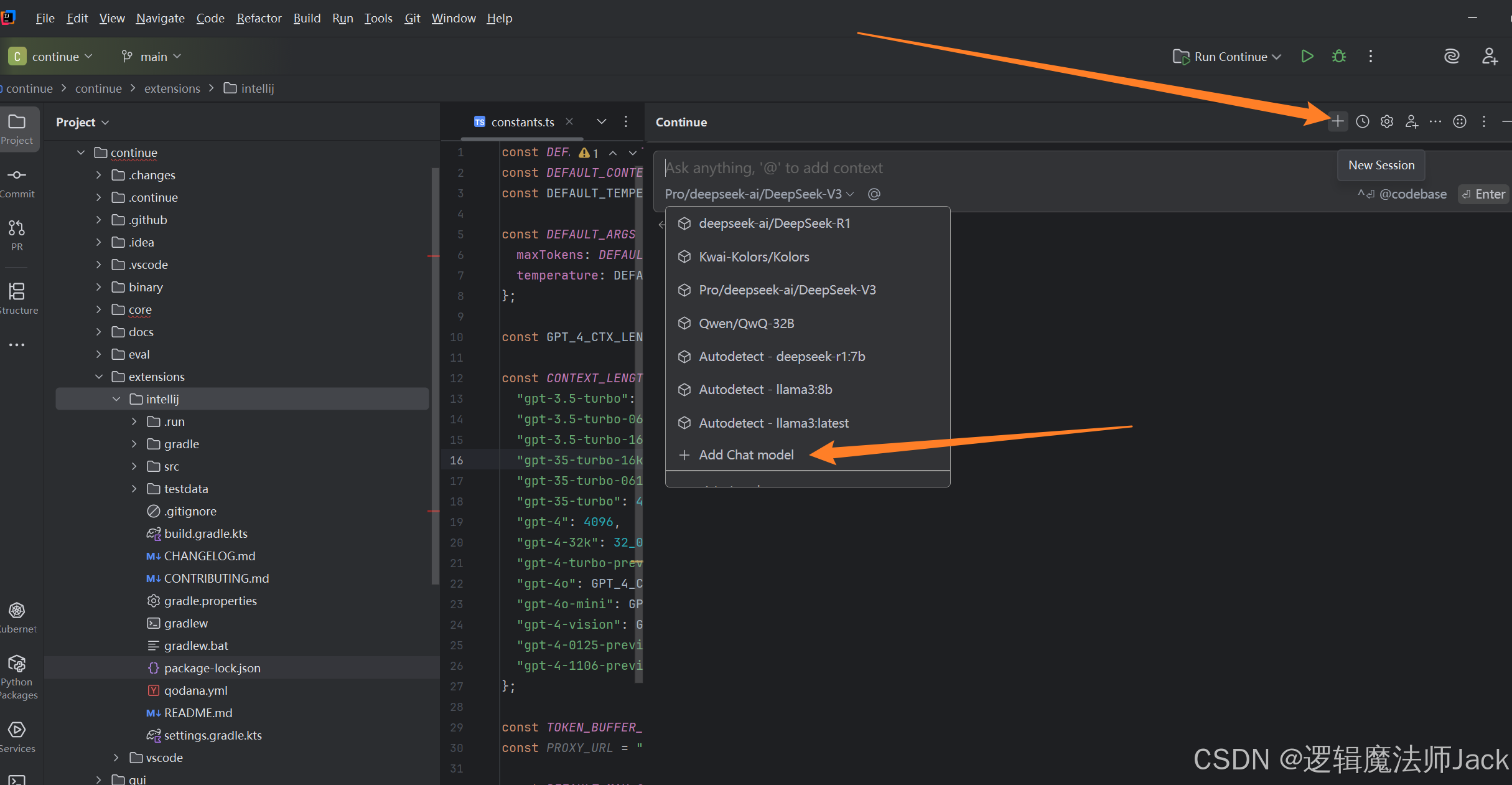Screen dimensions: 1512x785
Task: Open the session history clock icon
Action: [1362, 121]
